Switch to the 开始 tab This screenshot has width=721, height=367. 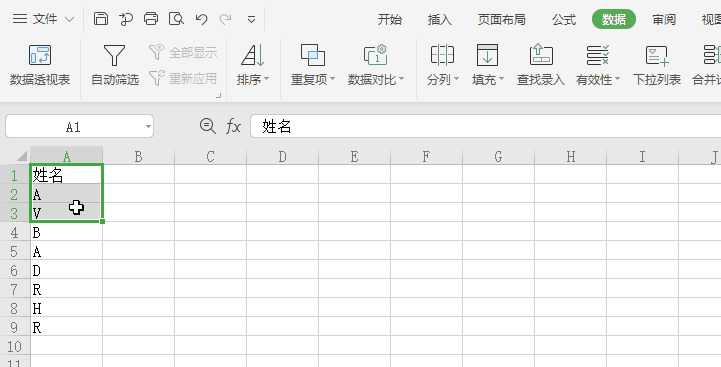(389, 19)
